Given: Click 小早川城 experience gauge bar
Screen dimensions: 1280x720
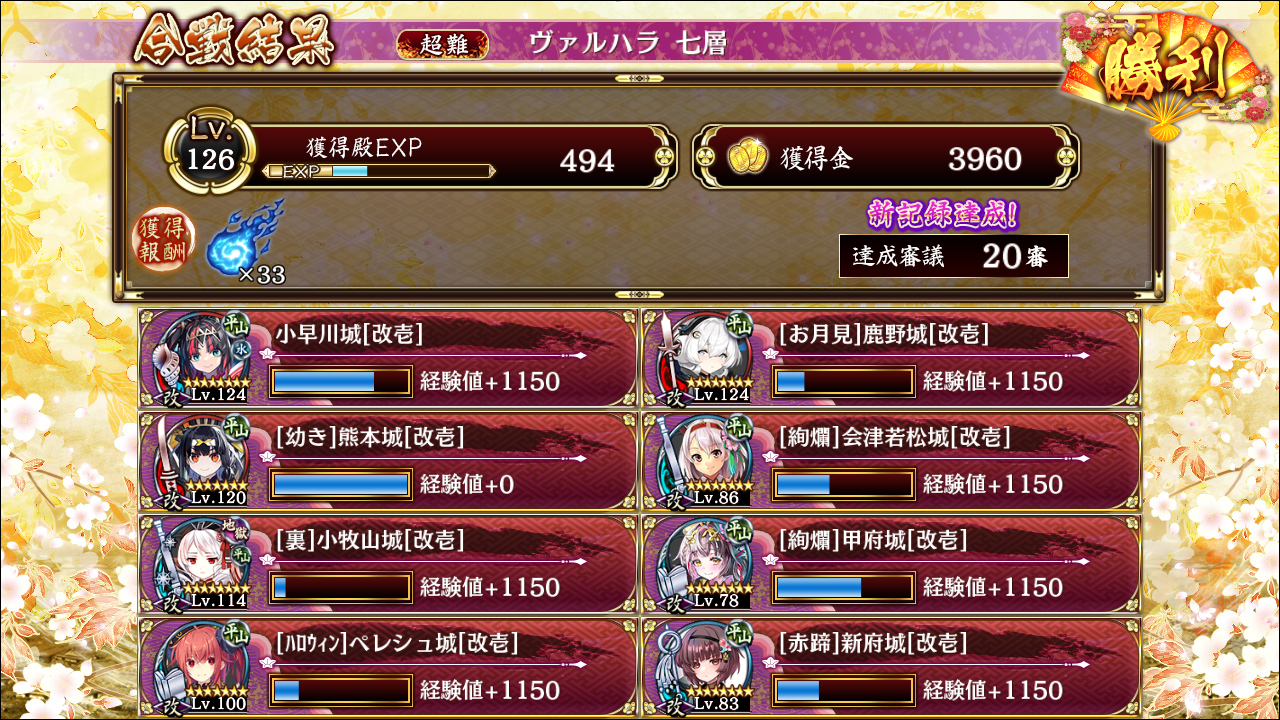Looking at the screenshot, I should pos(340,381).
